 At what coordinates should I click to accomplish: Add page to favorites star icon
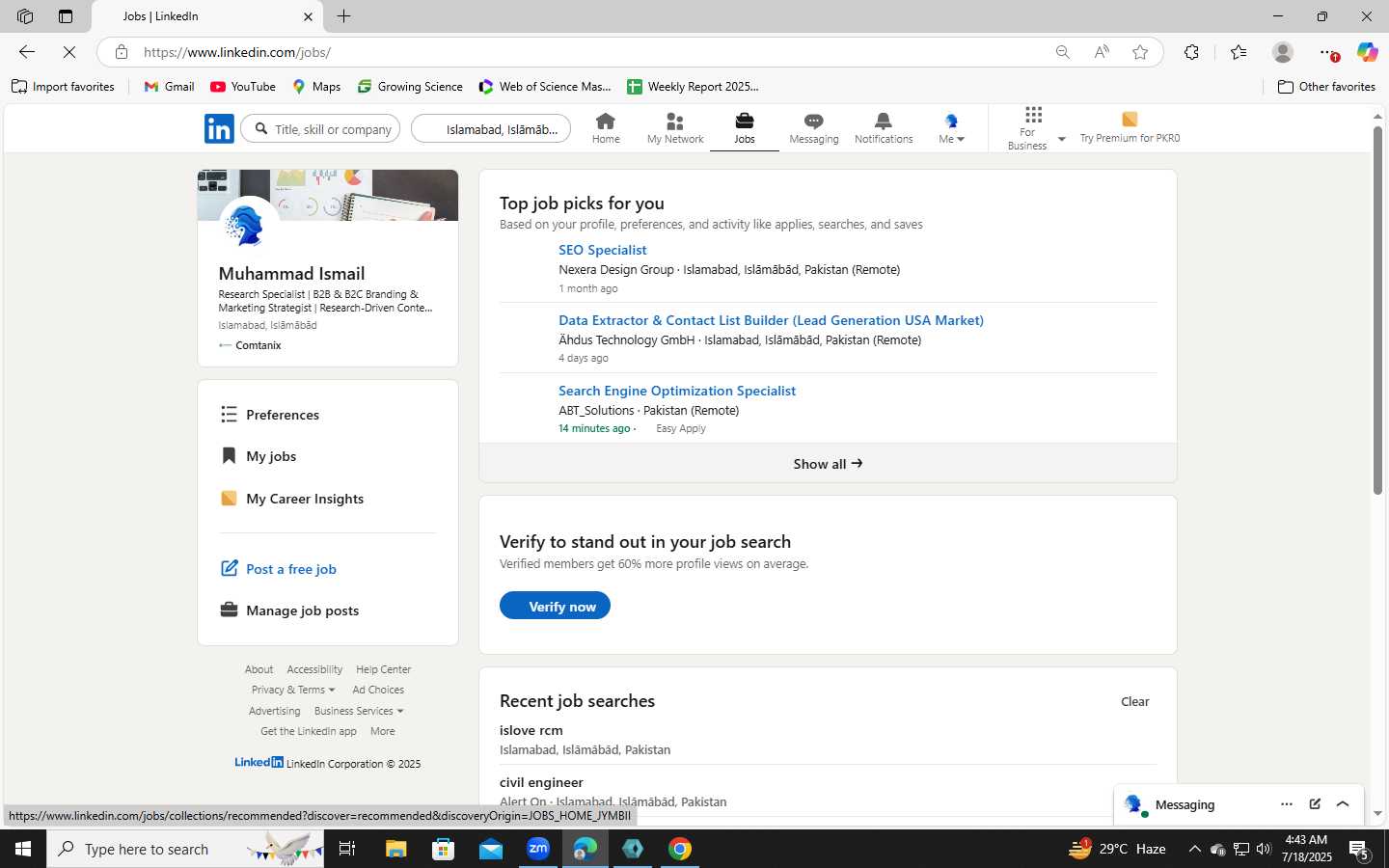[x=1140, y=52]
